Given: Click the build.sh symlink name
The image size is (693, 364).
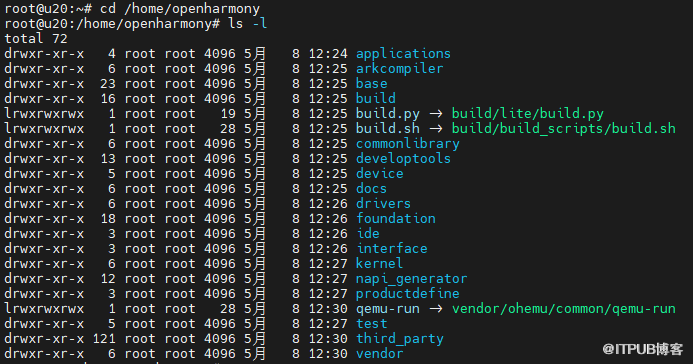Looking at the screenshot, I should [x=388, y=129].
